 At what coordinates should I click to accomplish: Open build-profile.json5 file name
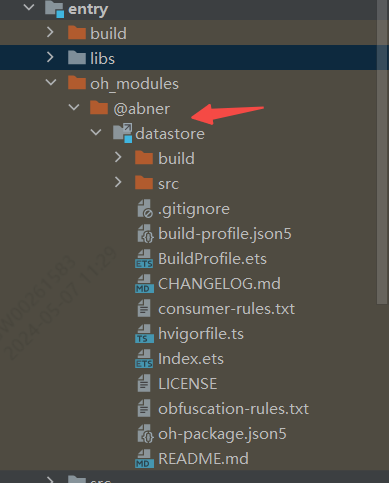click(x=225, y=234)
